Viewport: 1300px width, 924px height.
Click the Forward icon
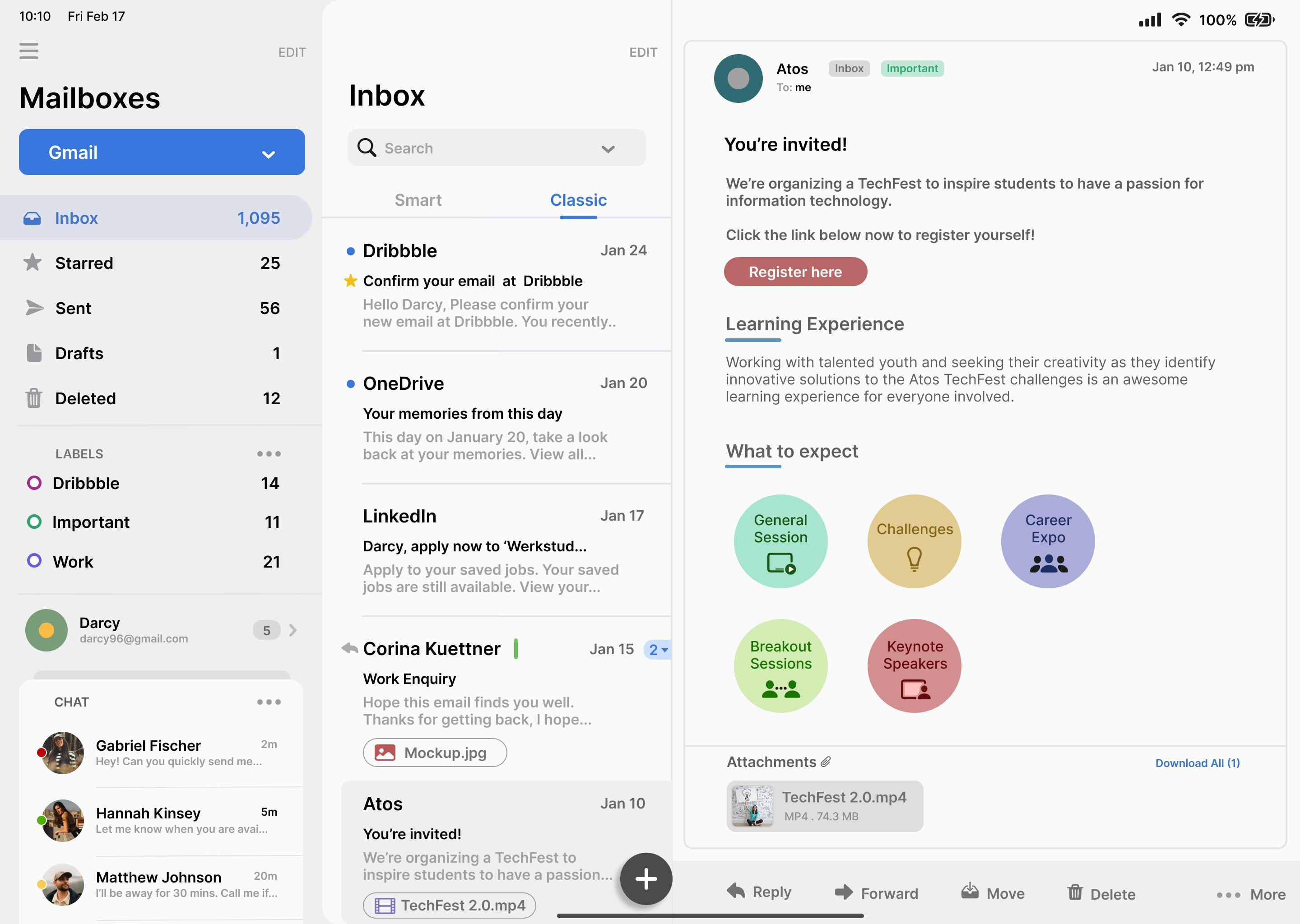point(844,892)
